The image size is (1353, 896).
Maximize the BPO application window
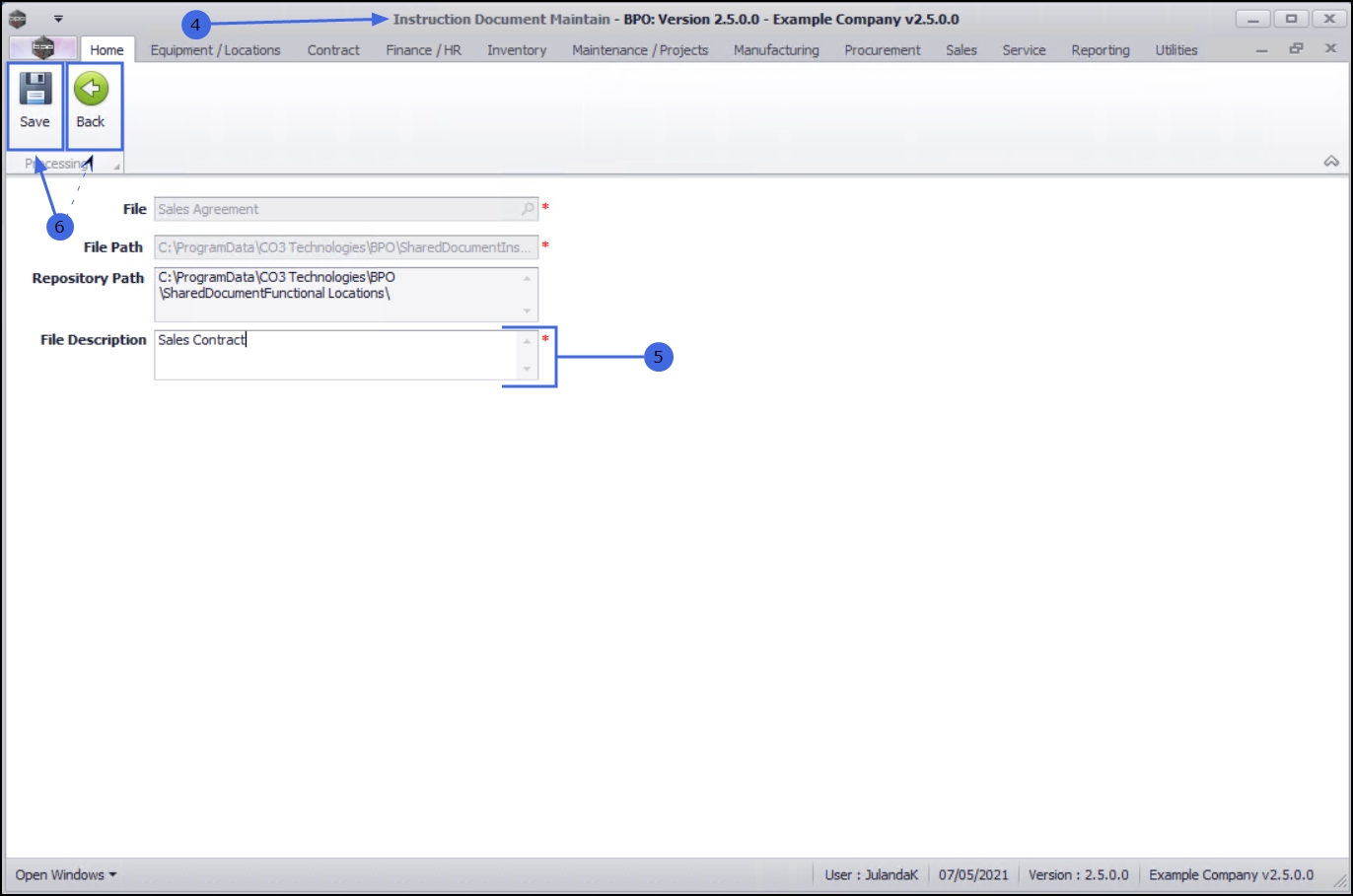[x=1291, y=19]
